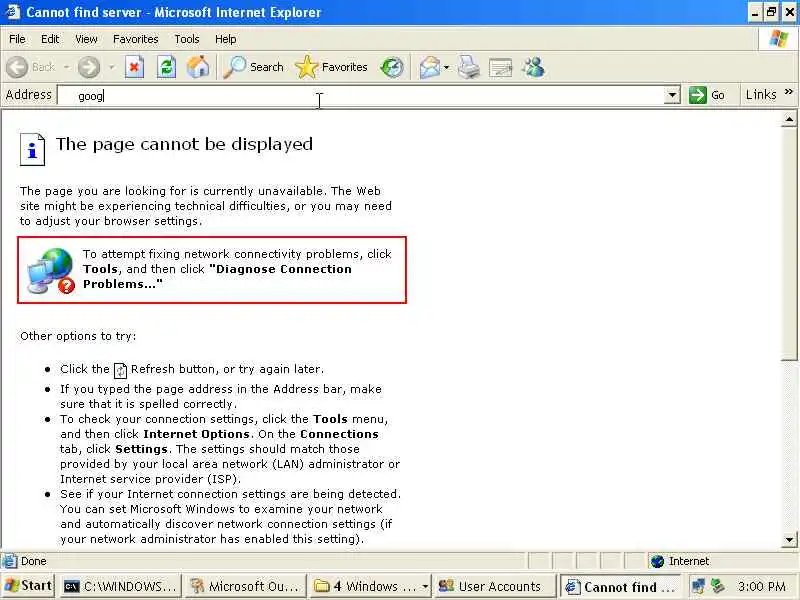This screenshot has height=600, width=800.
Task: Restore down the Internet Explorer window
Action: tap(772, 12)
